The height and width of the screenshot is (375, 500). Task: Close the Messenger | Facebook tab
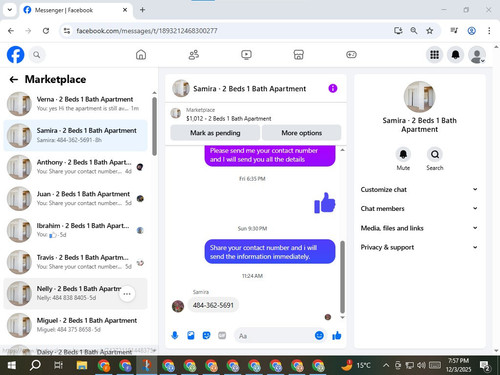(125, 10)
